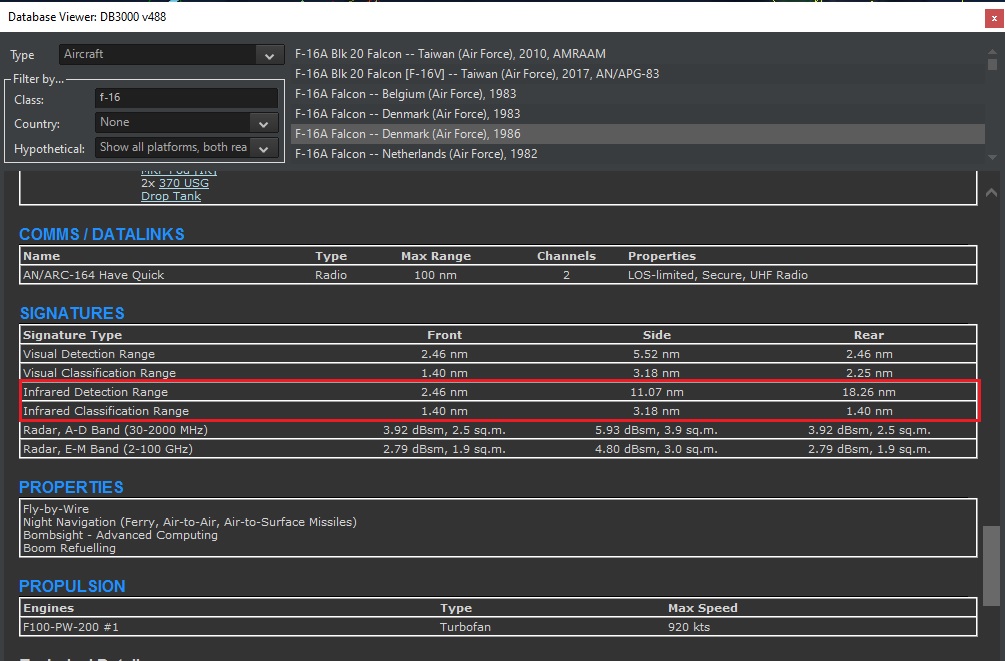Click the Visual Classification Range row label
1005x661 pixels.
[99, 373]
